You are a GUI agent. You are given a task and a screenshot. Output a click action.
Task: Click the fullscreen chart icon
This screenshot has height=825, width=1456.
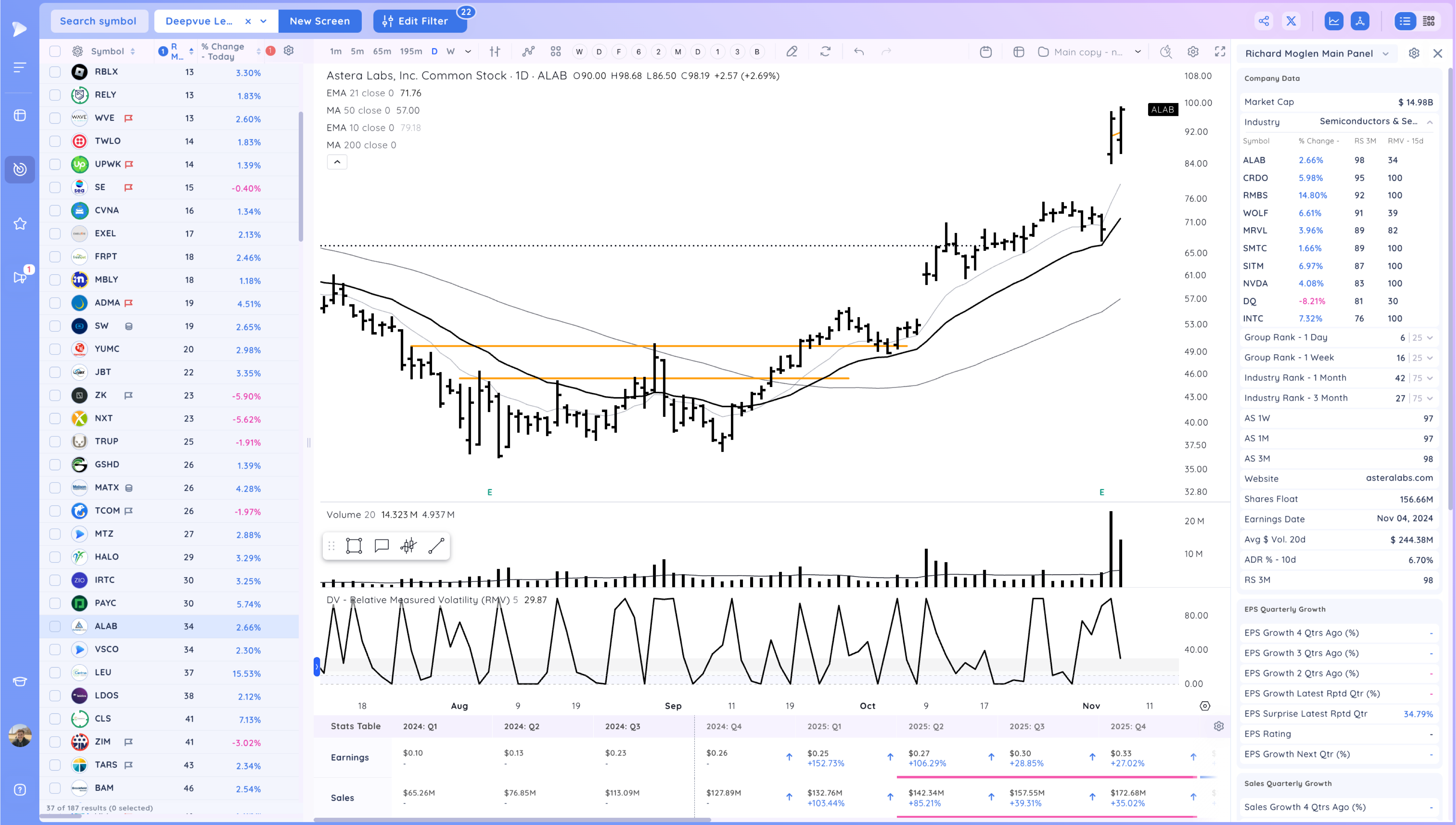point(1220,52)
